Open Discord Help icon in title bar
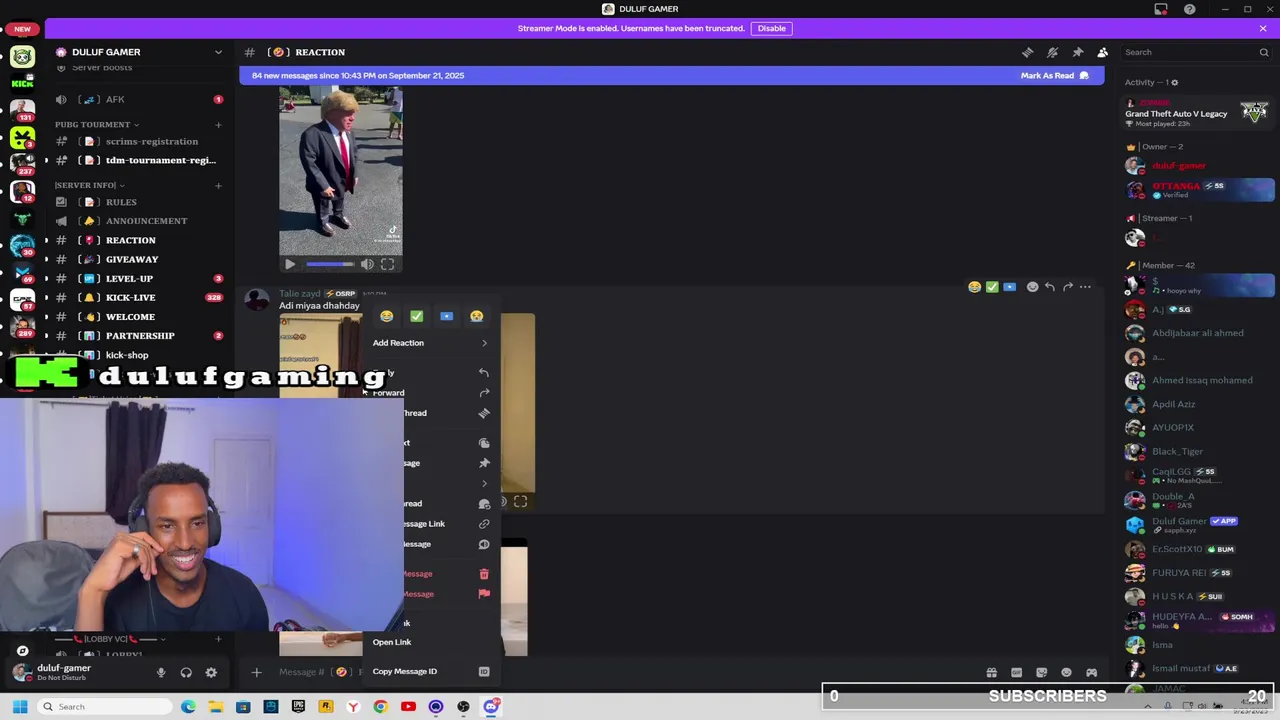 [x=1189, y=9]
